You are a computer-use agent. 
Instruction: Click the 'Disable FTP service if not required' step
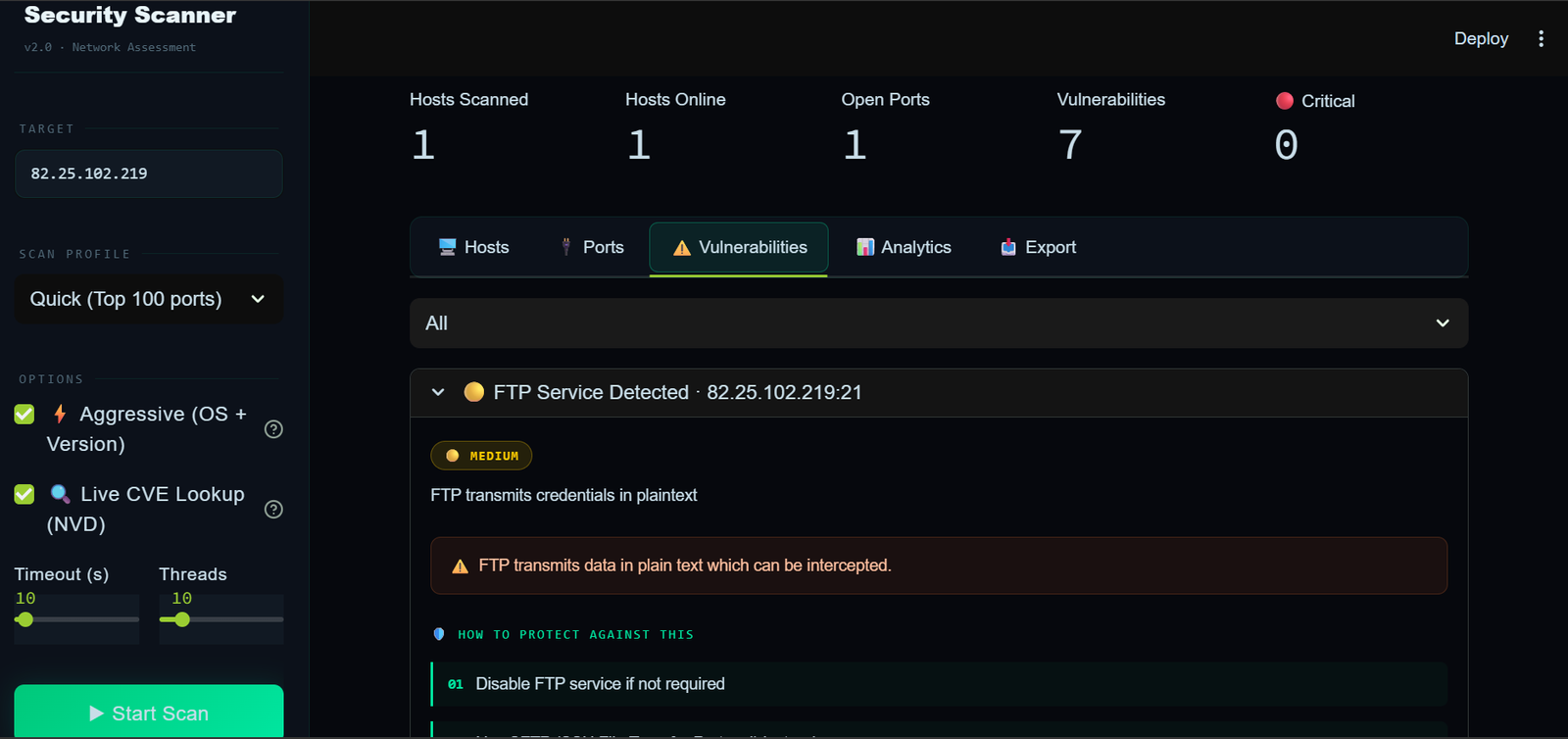[939, 684]
